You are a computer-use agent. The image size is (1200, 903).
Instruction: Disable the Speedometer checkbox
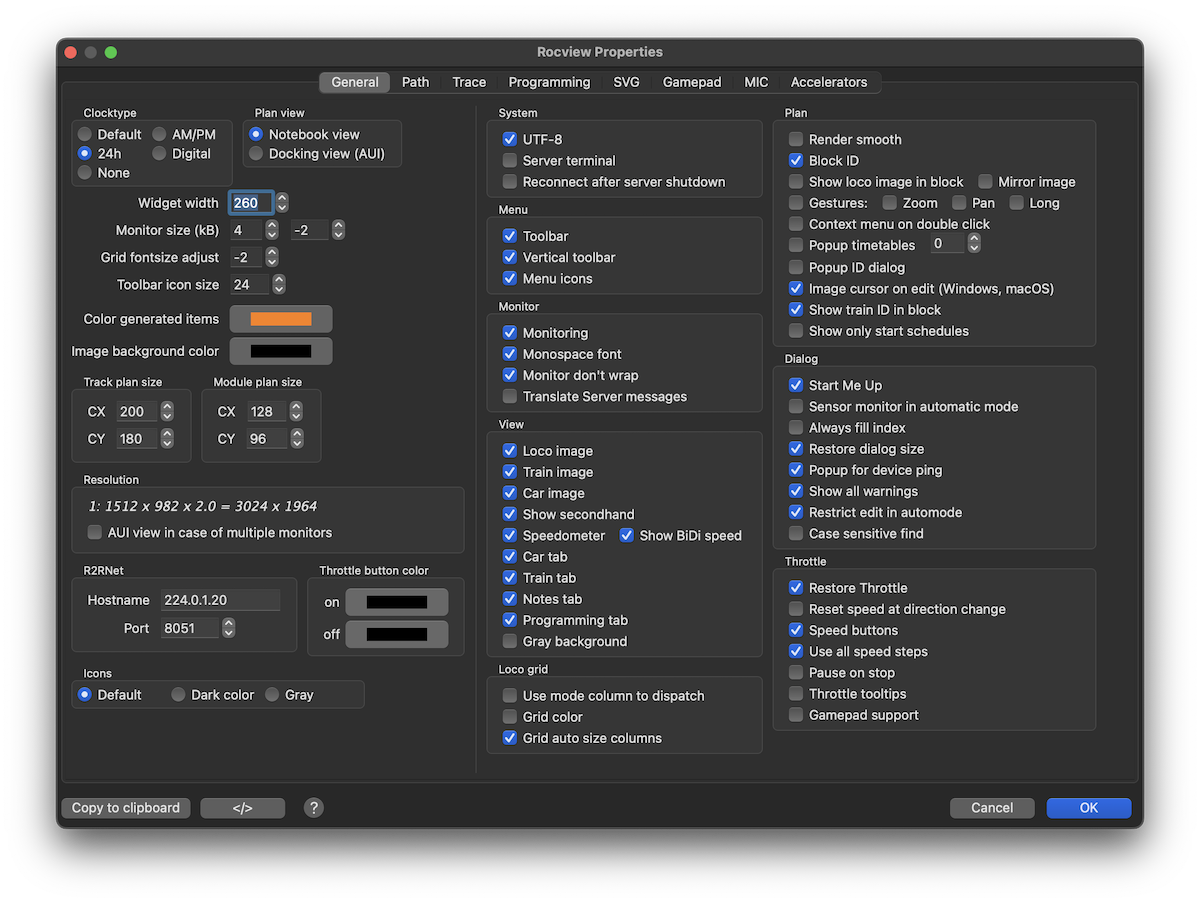[510, 536]
